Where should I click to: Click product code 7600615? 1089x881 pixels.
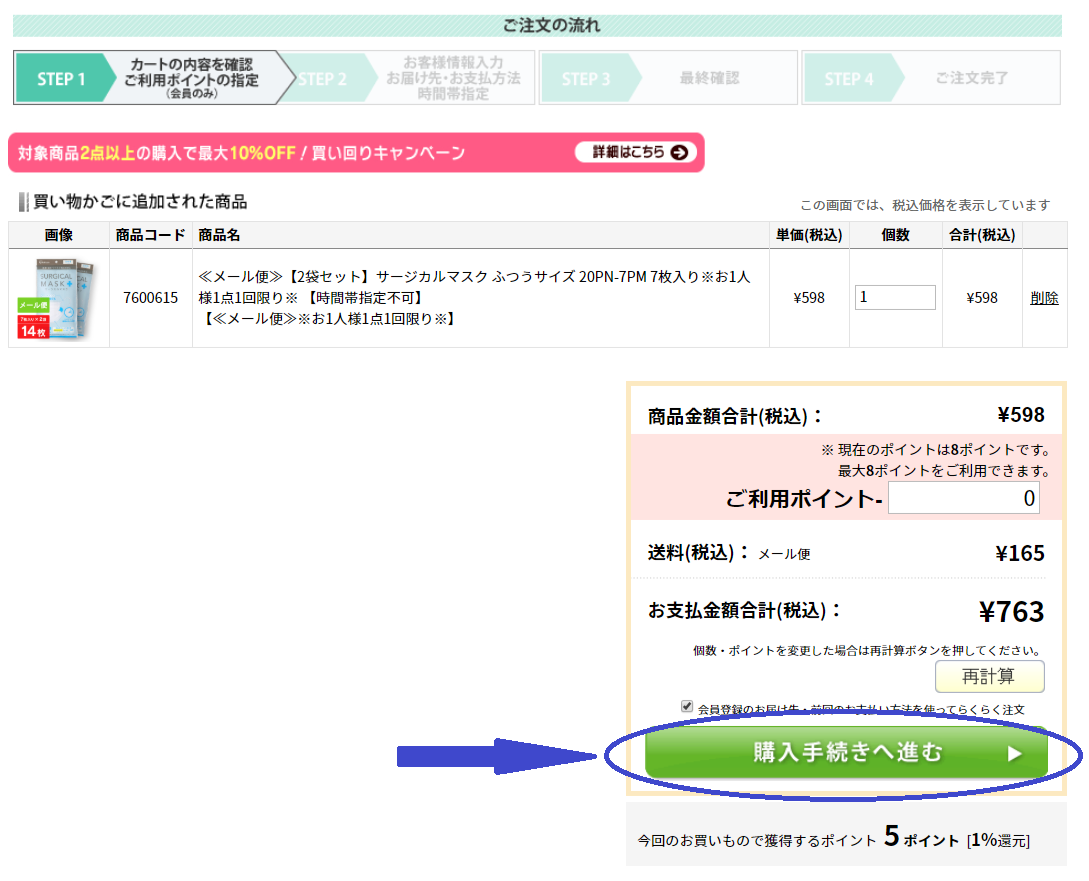[x=150, y=298]
